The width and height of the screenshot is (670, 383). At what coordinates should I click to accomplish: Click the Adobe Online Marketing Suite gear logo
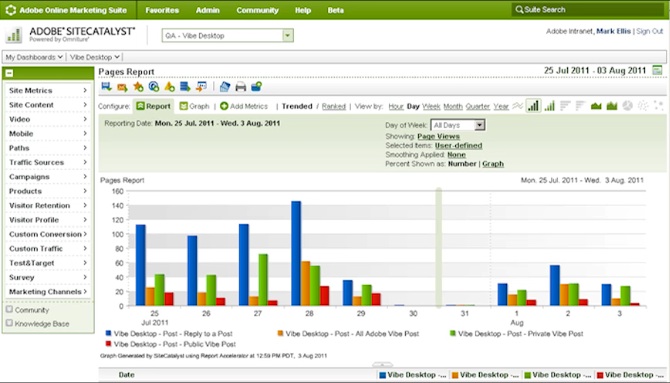click(x=11, y=10)
